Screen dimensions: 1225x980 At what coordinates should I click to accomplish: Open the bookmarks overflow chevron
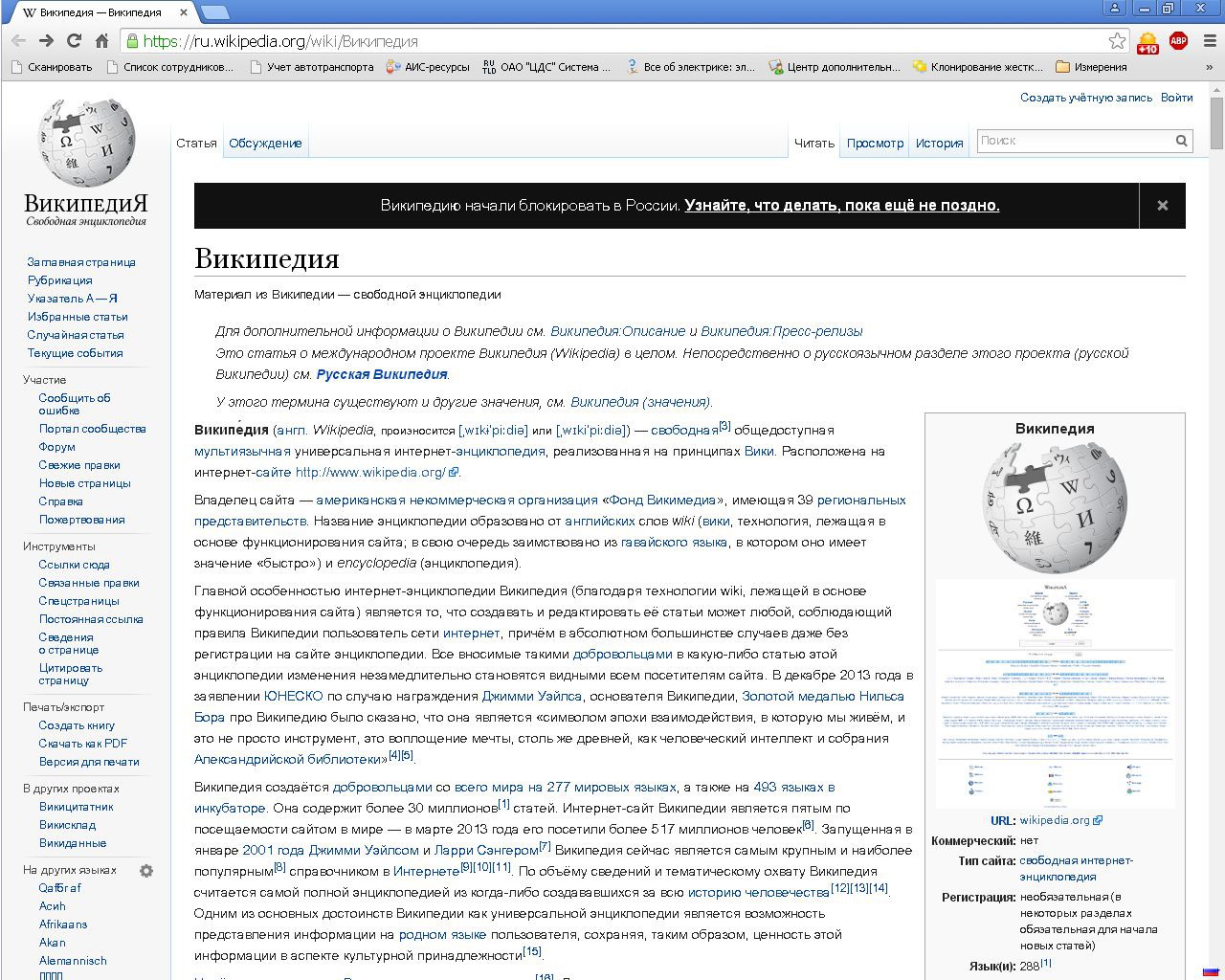coord(1210,67)
